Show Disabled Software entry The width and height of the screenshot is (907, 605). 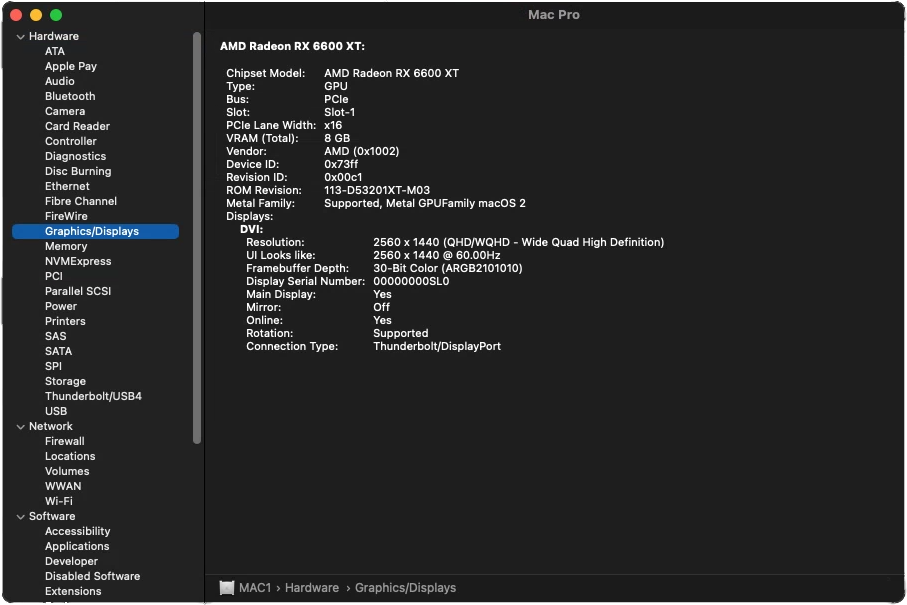[x=93, y=577]
